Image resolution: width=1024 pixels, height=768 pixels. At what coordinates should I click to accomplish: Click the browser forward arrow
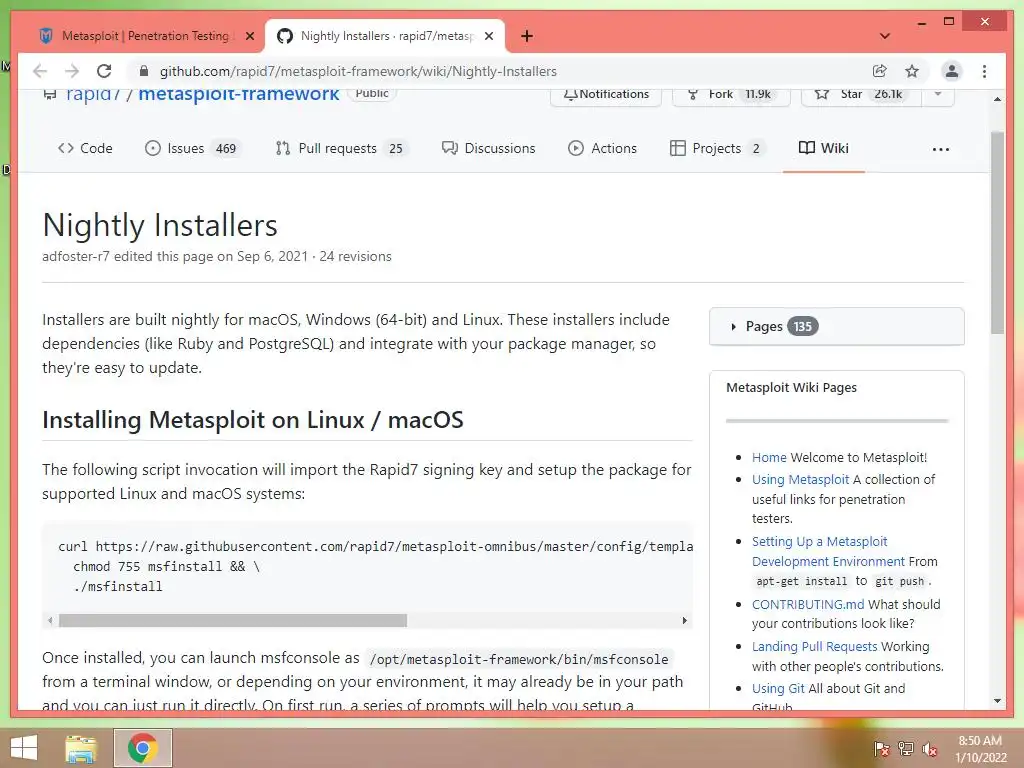tap(72, 71)
